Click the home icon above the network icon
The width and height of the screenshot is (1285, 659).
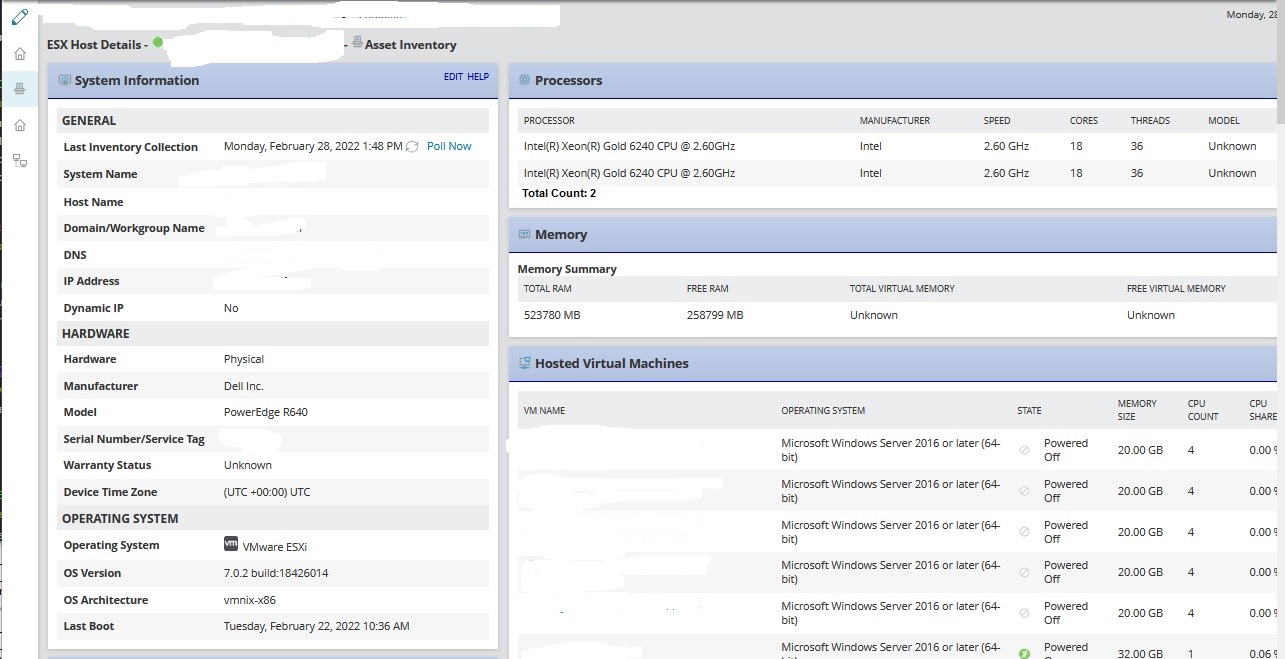coord(20,125)
